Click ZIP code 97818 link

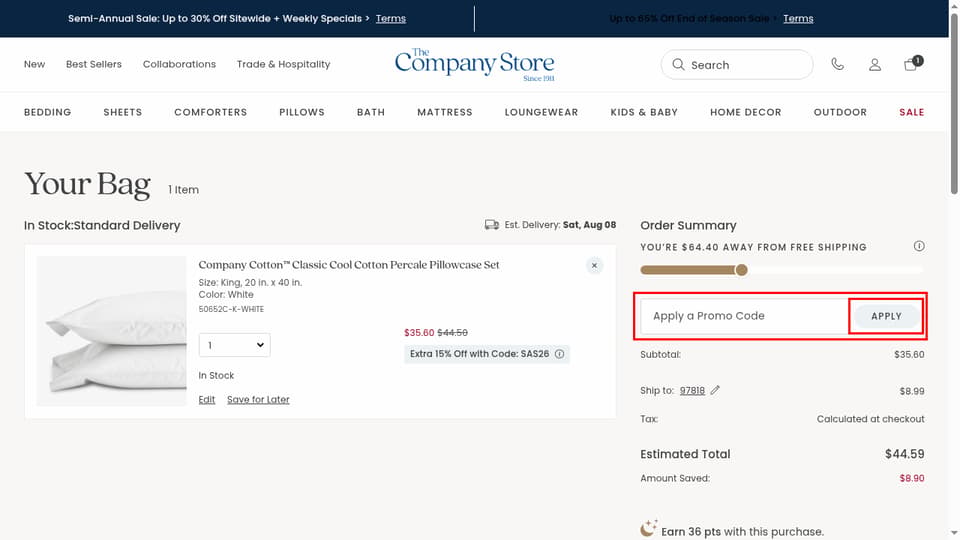coord(692,390)
